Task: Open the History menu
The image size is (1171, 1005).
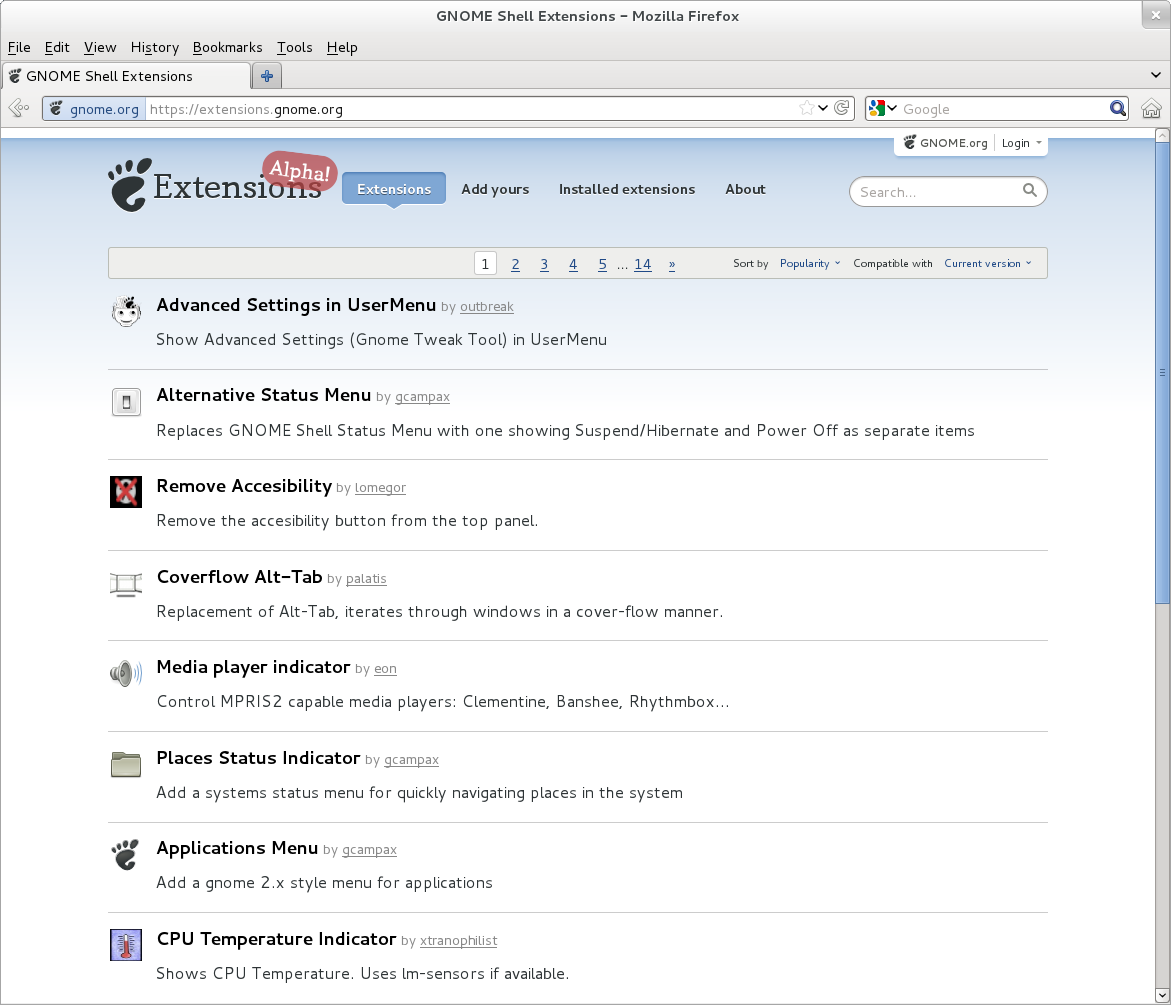Action: pos(155,47)
